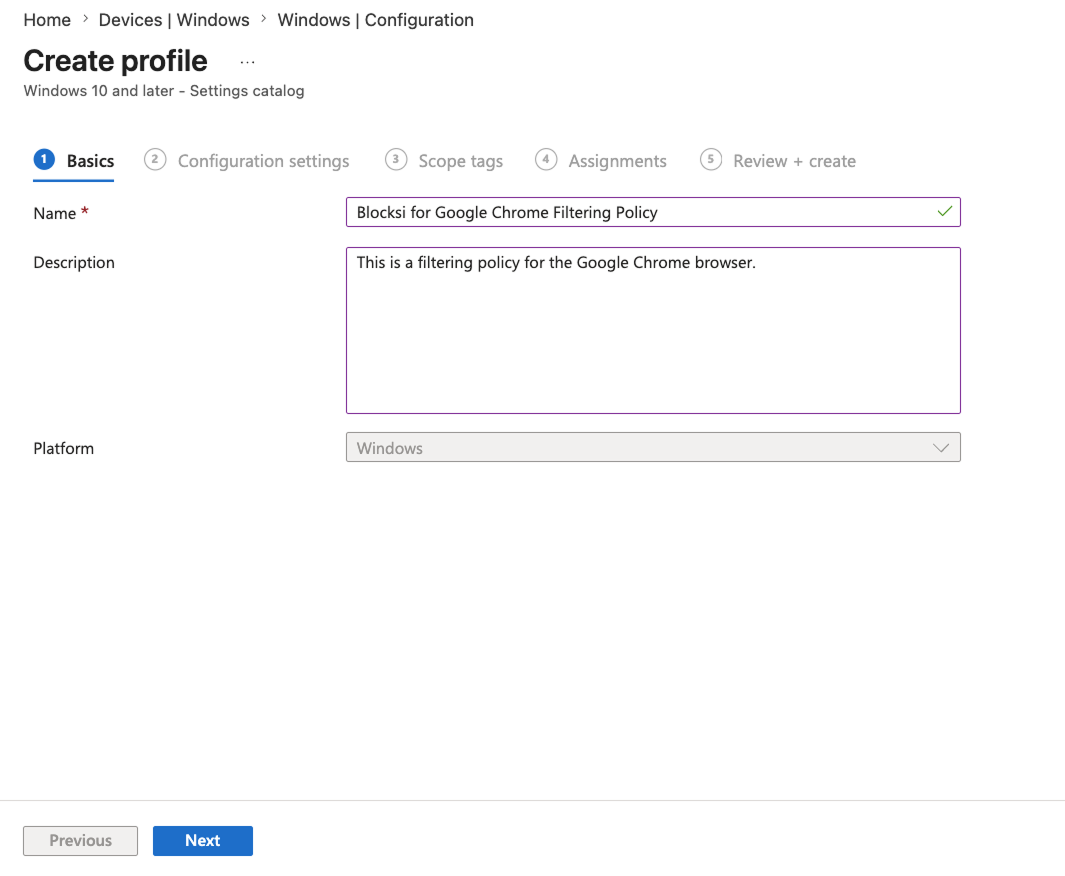The image size is (1065, 876).
Task: Click the Windows platform combo box
Action: pos(653,448)
